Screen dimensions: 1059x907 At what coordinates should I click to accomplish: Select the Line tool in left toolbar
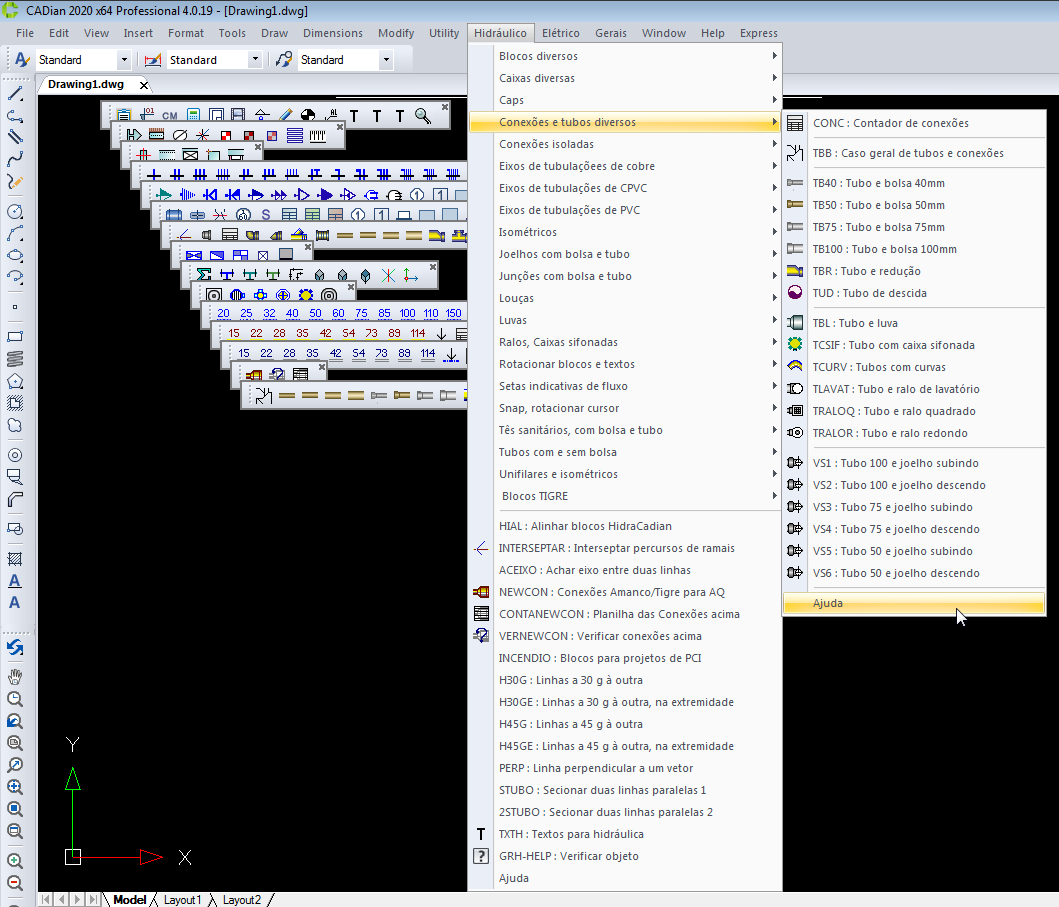15,94
